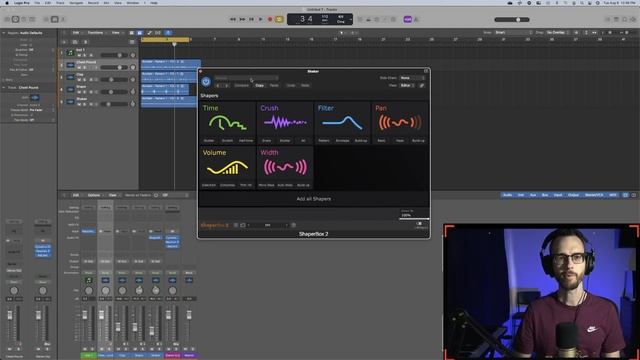
Task: Open the List Editors button
Action: [x=608, y=19]
